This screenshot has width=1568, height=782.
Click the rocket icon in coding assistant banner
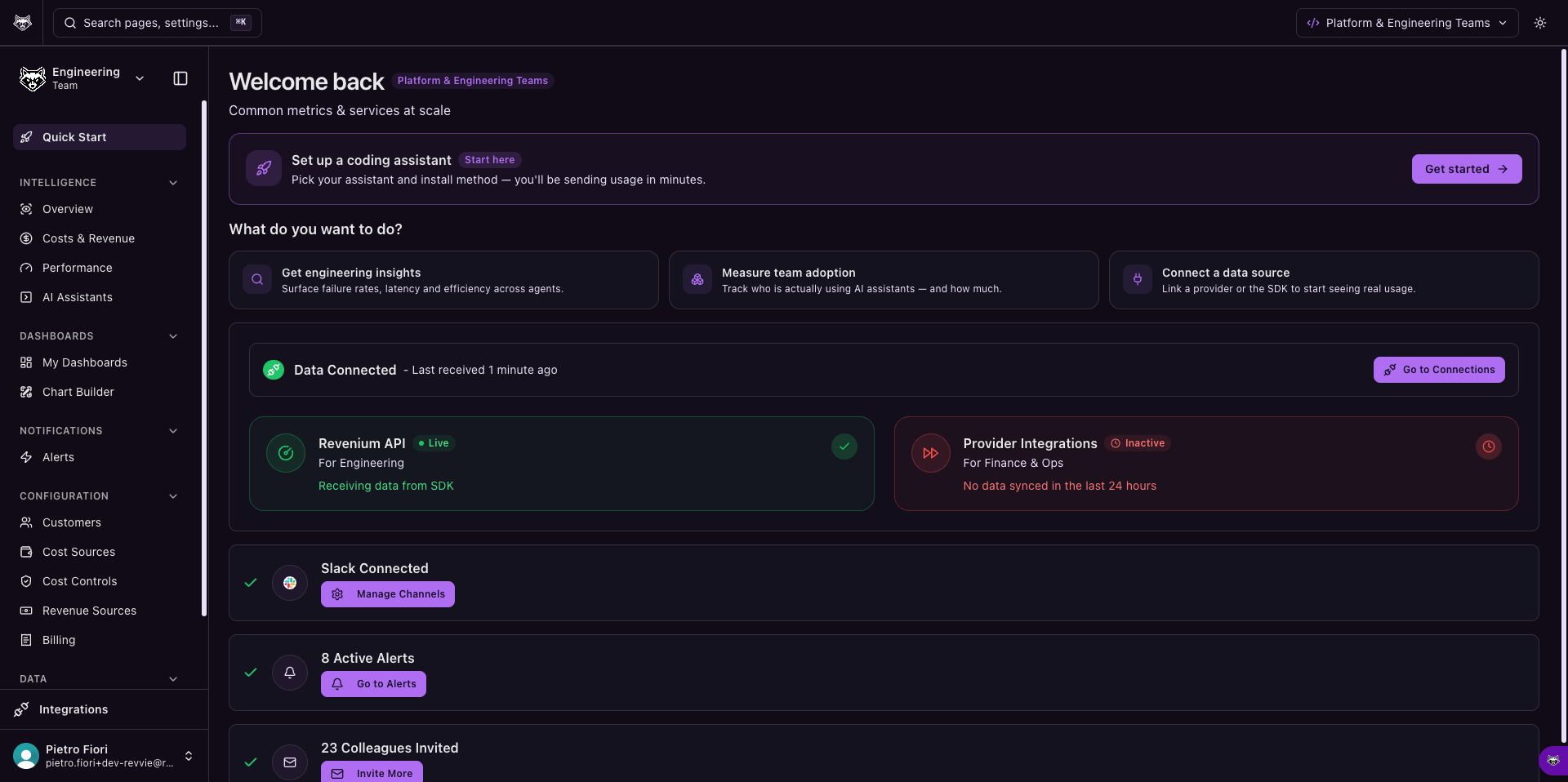(x=264, y=169)
